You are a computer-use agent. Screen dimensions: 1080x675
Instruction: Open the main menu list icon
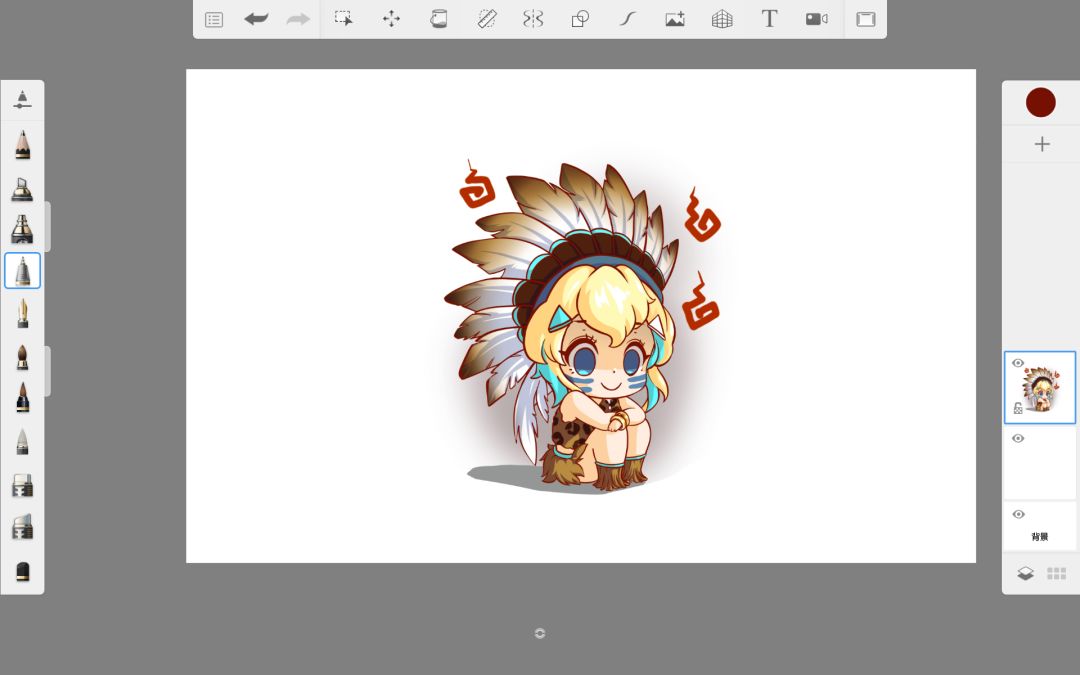pyautogui.click(x=214, y=19)
